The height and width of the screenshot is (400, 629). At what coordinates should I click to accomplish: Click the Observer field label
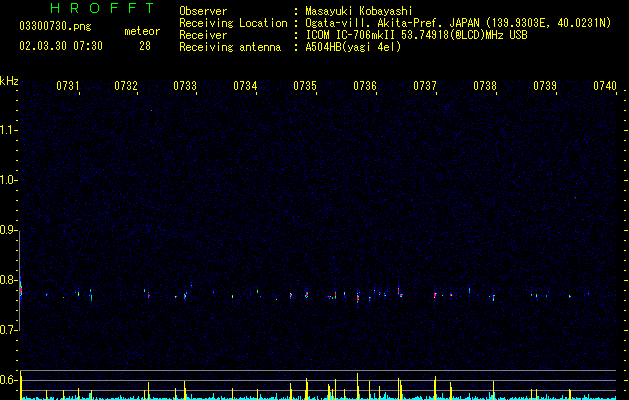203,11
